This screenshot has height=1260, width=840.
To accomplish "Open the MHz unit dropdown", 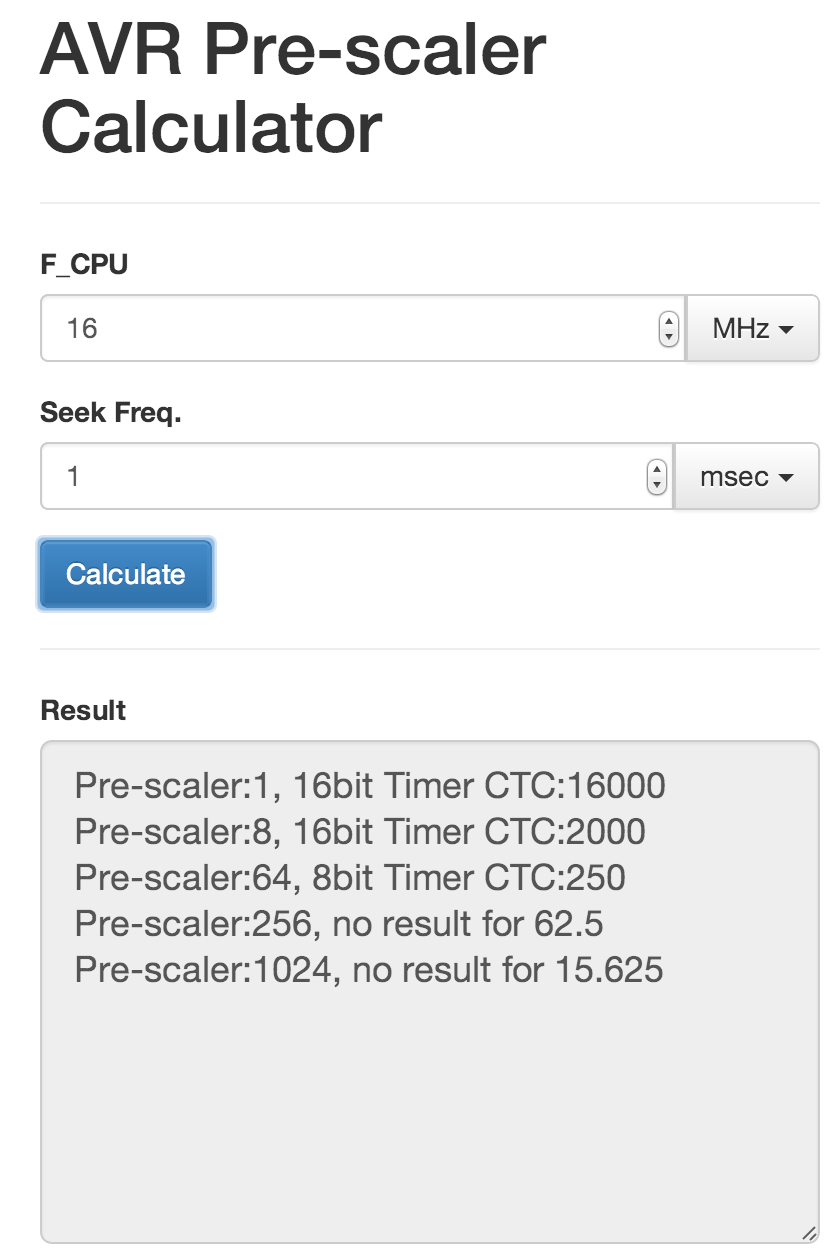I will 752,328.
